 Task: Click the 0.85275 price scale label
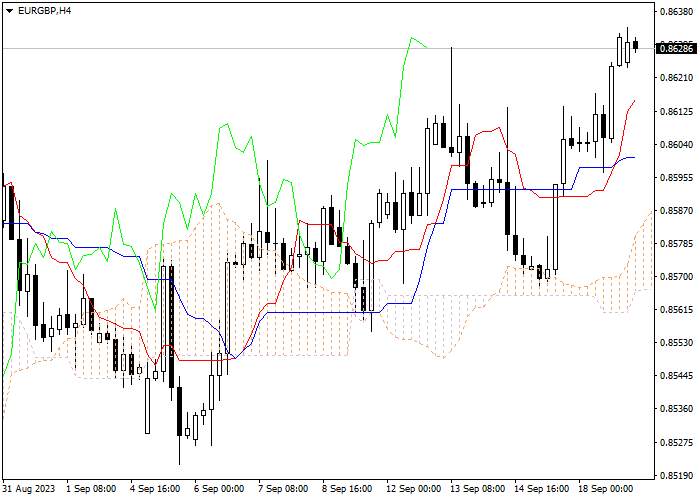[x=676, y=442]
